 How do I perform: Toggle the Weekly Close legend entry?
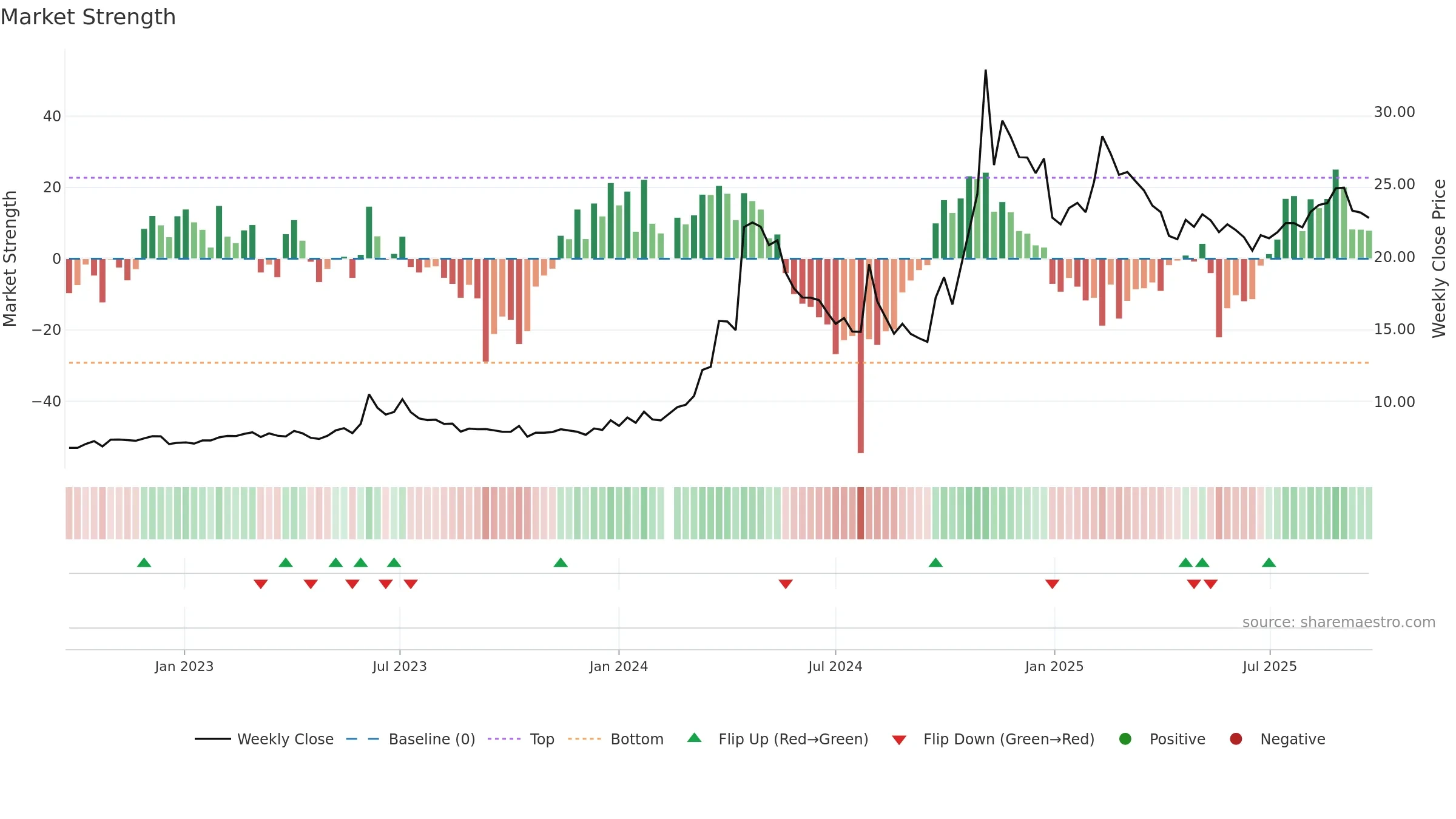[264, 739]
